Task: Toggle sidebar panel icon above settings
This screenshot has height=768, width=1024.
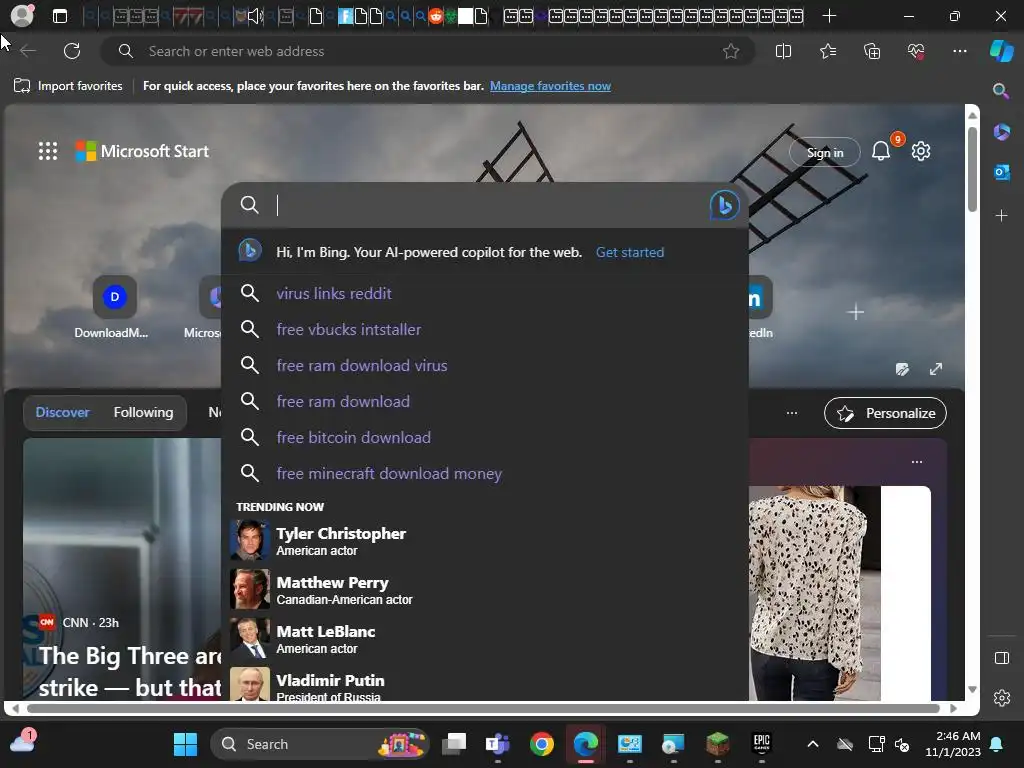Action: click(1002, 658)
